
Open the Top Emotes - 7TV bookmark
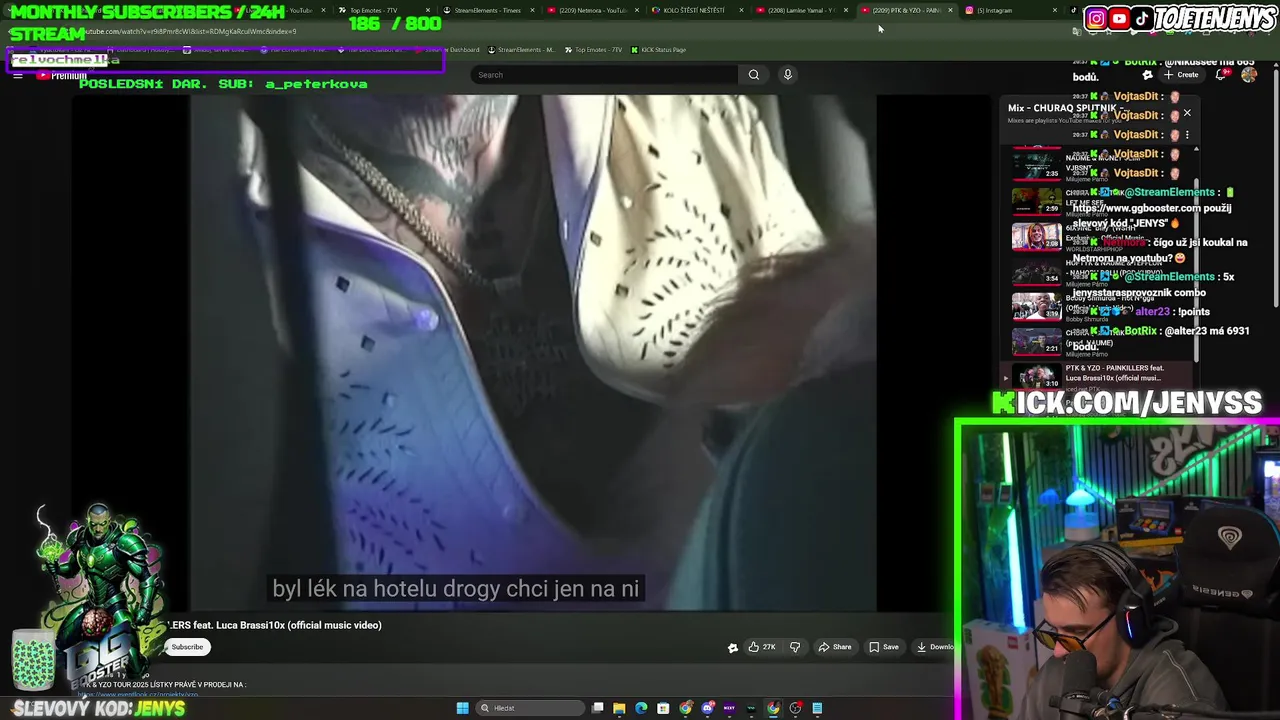(x=593, y=50)
